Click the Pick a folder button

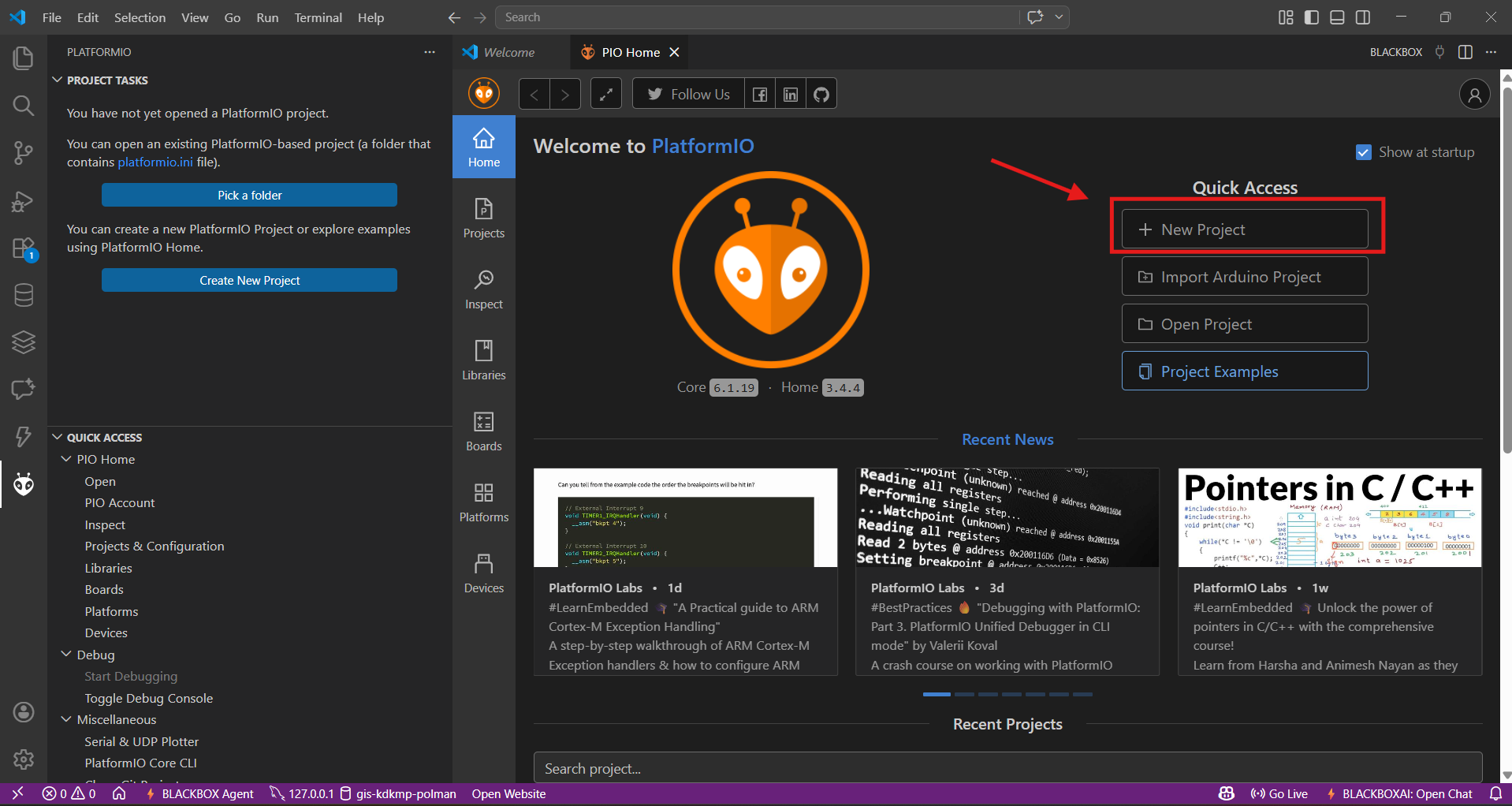pos(249,195)
